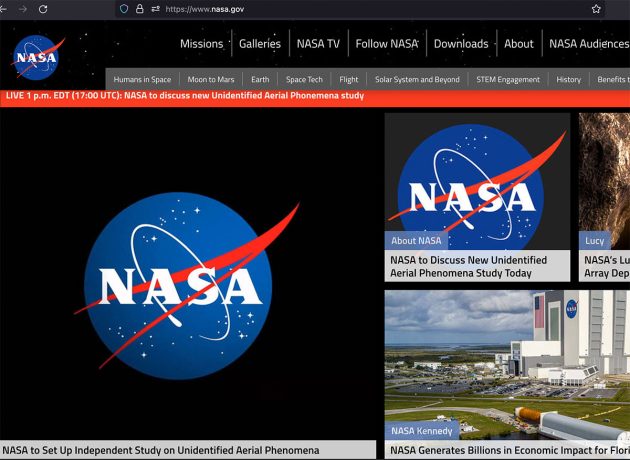Viewport: 630px width, 460px height.
Task: Click the NASA Kennedy category tag
Action: pos(422,431)
